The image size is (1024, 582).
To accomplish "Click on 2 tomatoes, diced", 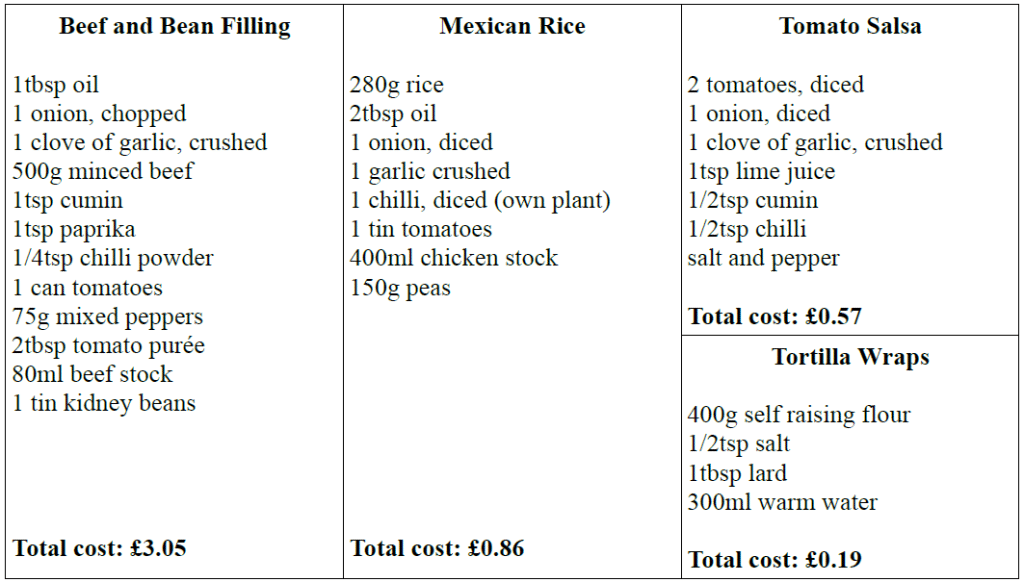I will [776, 85].
